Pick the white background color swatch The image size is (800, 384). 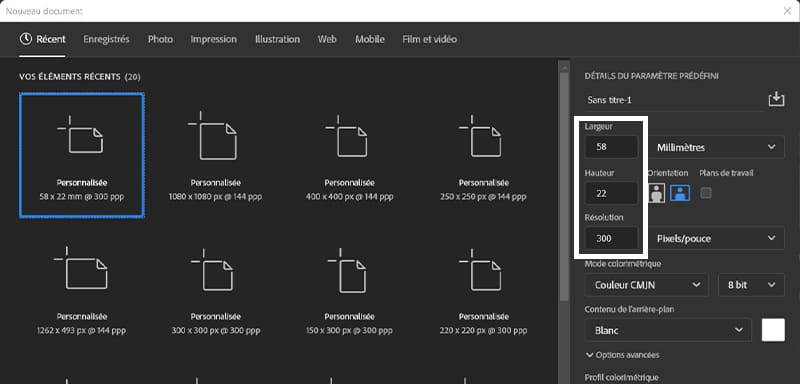coord(773,330)
